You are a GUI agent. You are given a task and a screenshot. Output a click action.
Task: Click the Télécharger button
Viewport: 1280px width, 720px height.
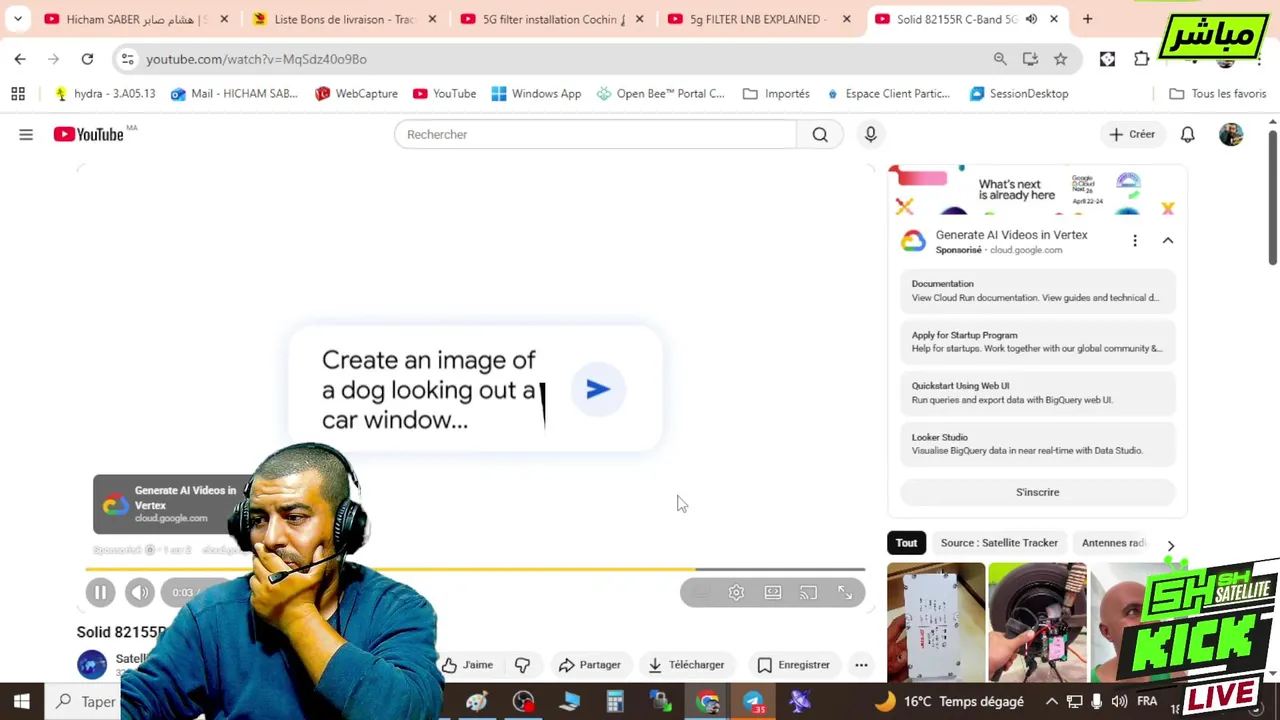[686, 664]
